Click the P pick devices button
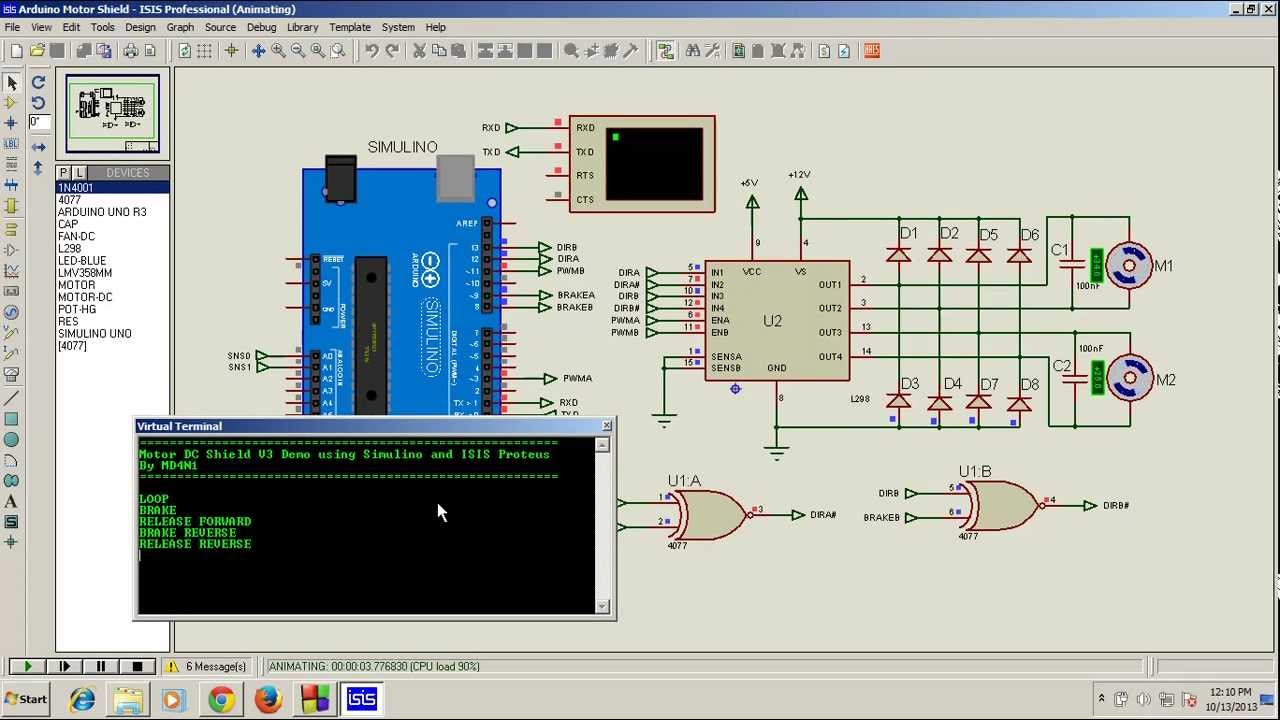The height and width of the screenshot is (720, 1280). [x=63, y=173]
